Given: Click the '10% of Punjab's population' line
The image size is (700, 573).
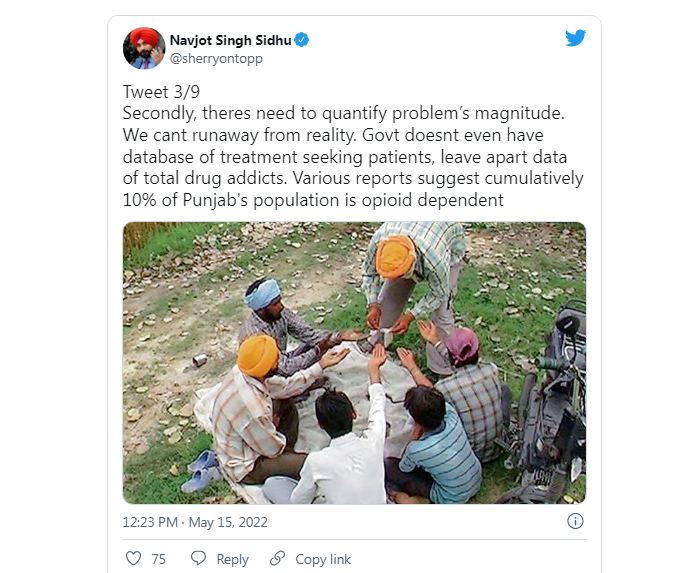Looking at the screenshot, I should [313, 200].
